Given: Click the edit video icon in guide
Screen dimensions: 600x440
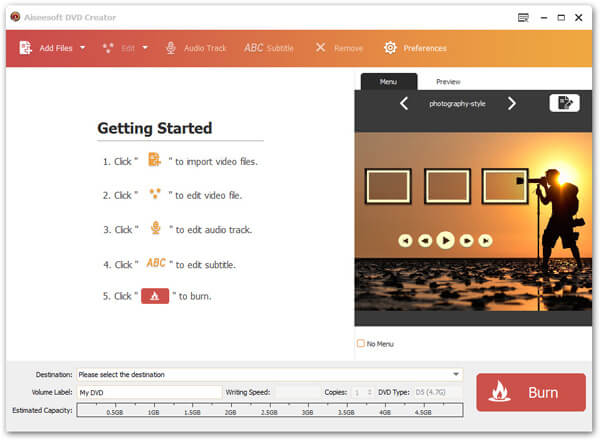Looking at the screenshot, I should pos(155,194).
